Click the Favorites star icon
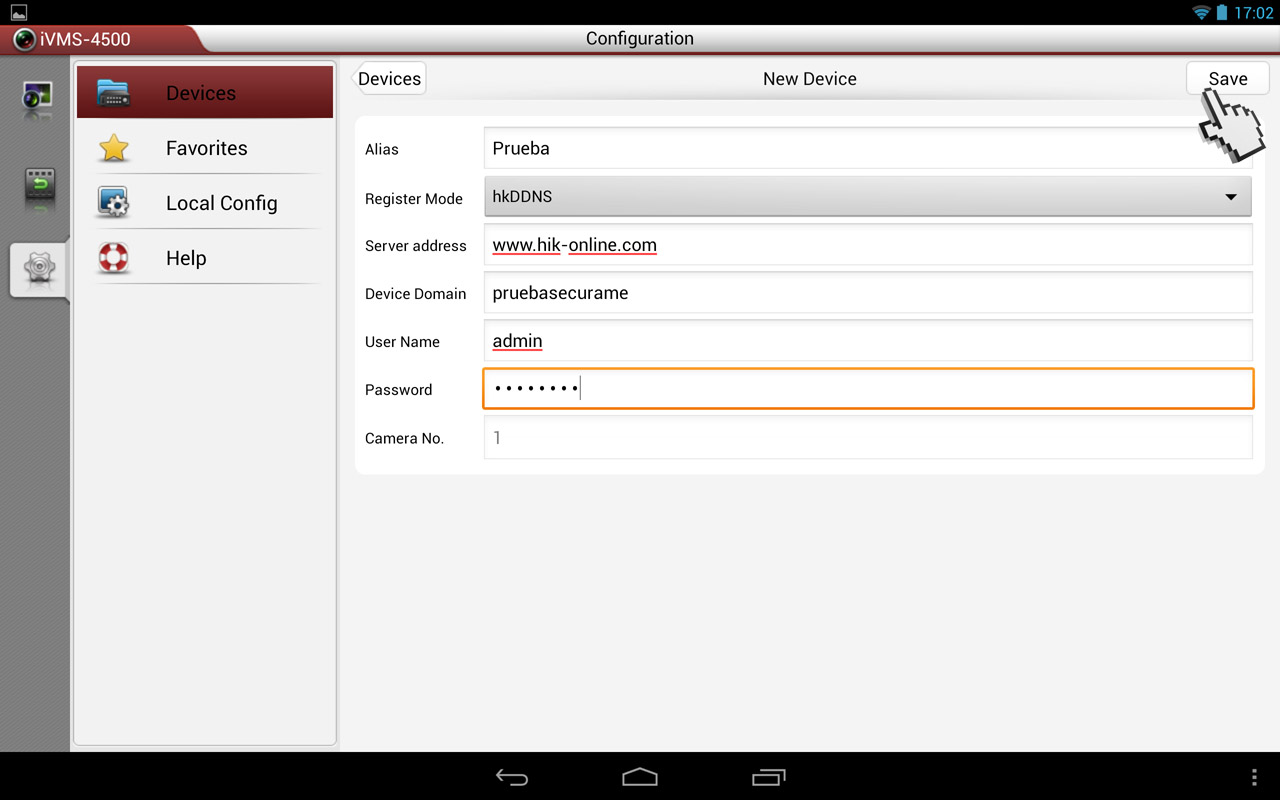 (114, 148)
